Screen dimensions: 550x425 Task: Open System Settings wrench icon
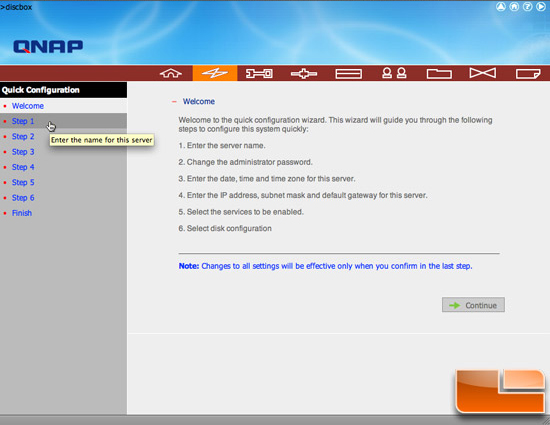259,73
